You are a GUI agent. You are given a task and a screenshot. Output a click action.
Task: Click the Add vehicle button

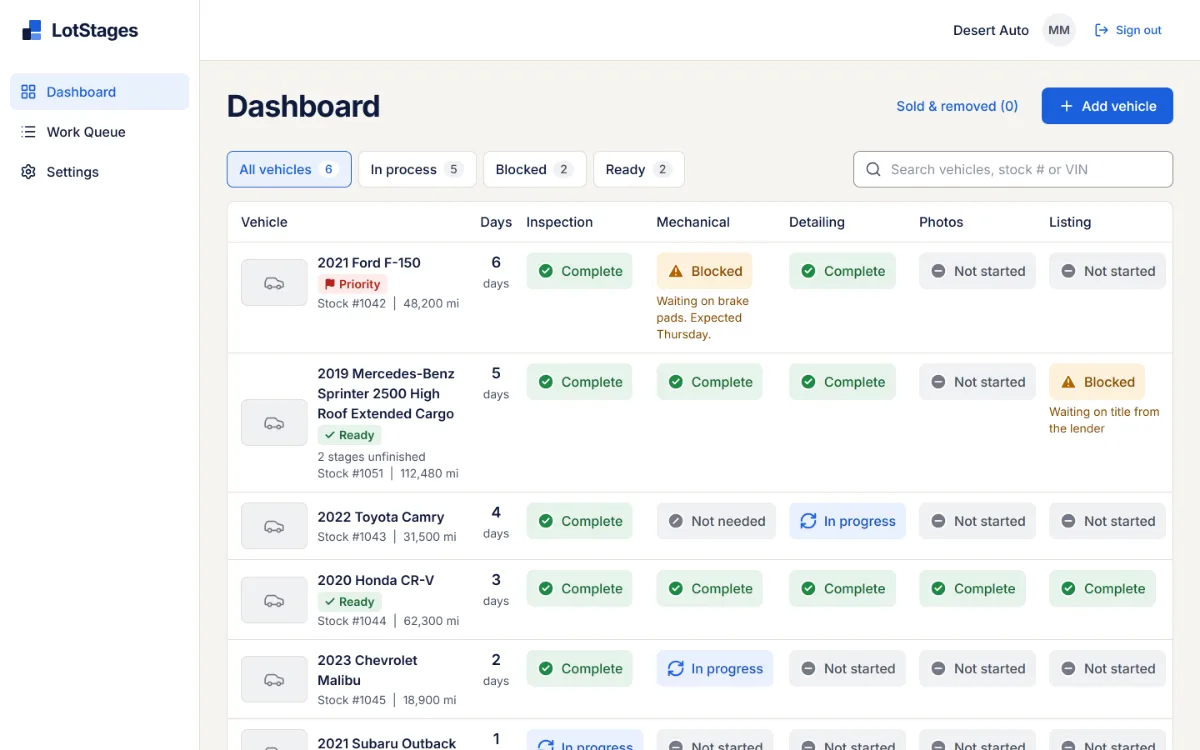(x=1107, y=106)
